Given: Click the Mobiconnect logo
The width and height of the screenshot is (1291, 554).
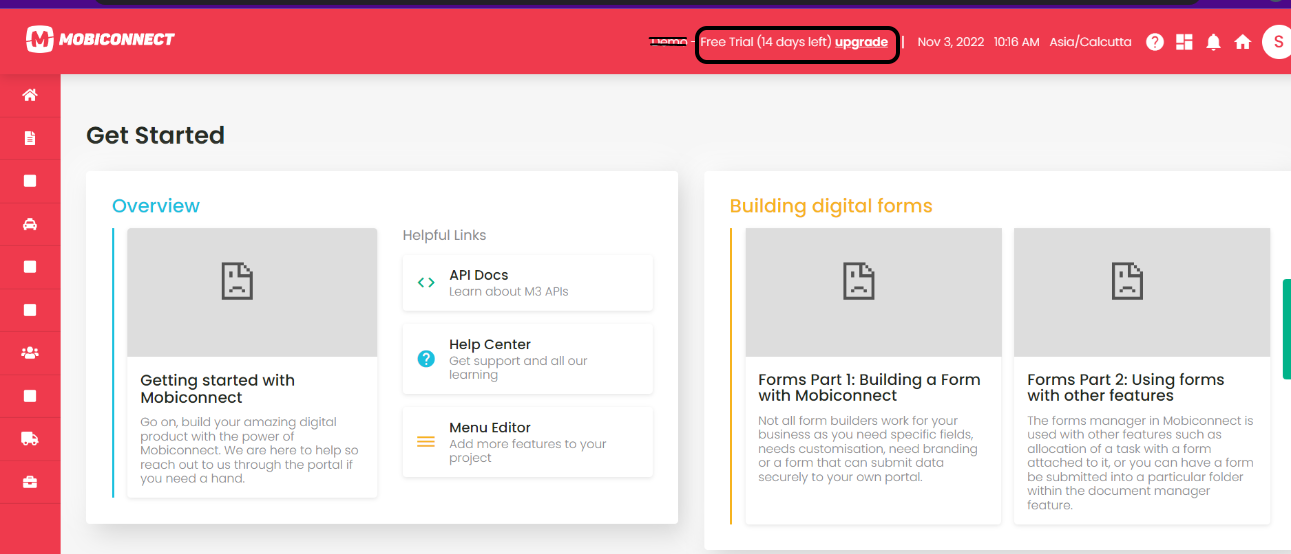Looking at the screenshot, I should click(x=100, y=39).
